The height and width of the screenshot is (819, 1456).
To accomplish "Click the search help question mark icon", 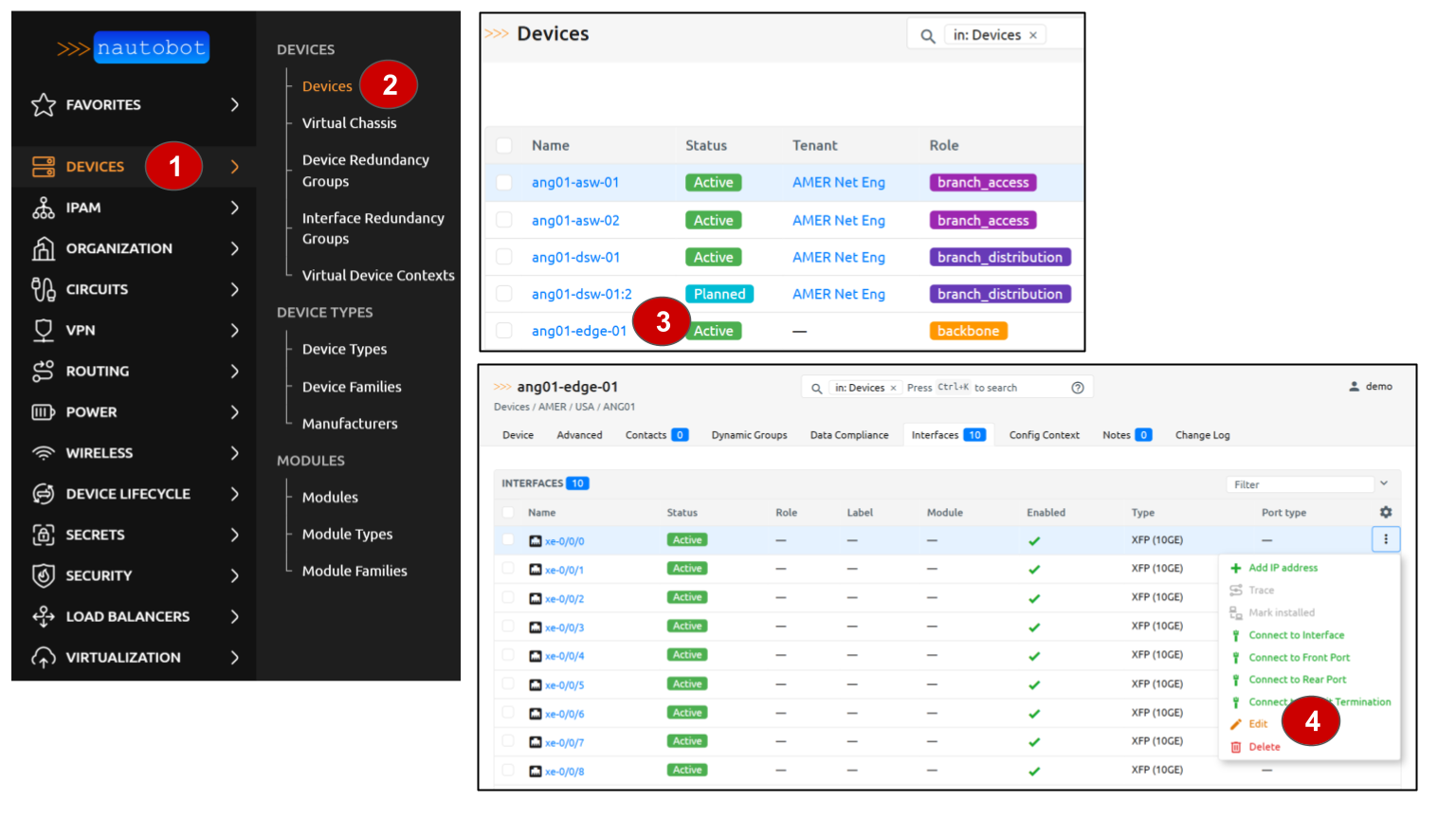I will (x=1077, y=388).
